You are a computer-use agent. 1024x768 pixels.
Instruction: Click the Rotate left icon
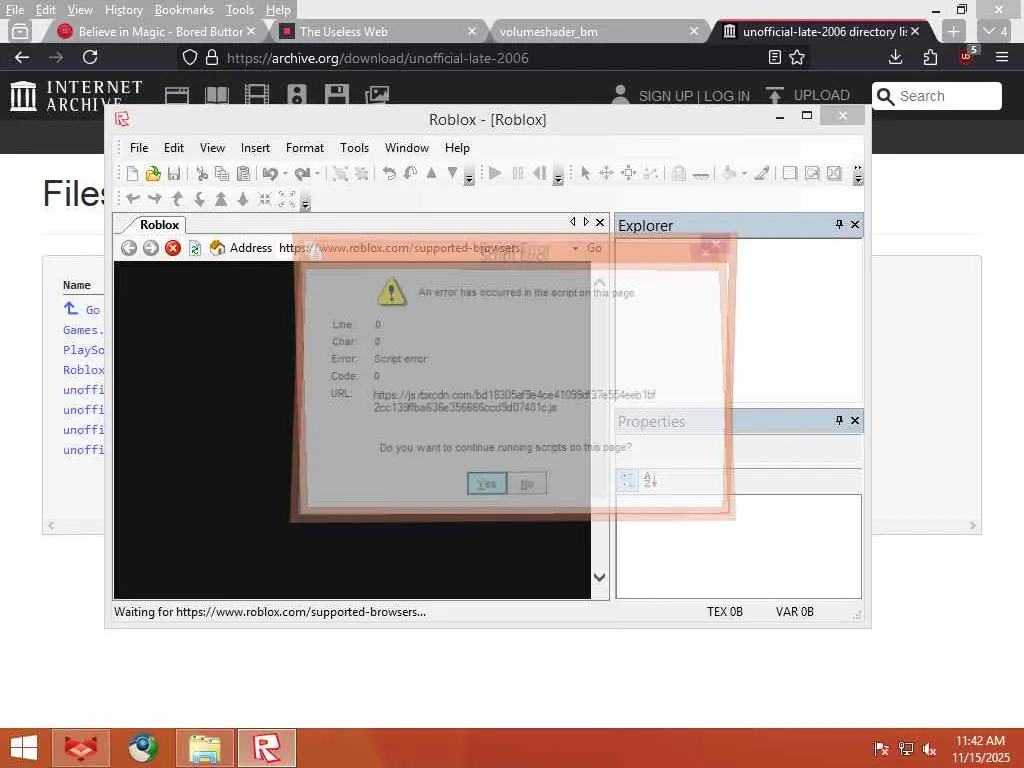(389, 173)
